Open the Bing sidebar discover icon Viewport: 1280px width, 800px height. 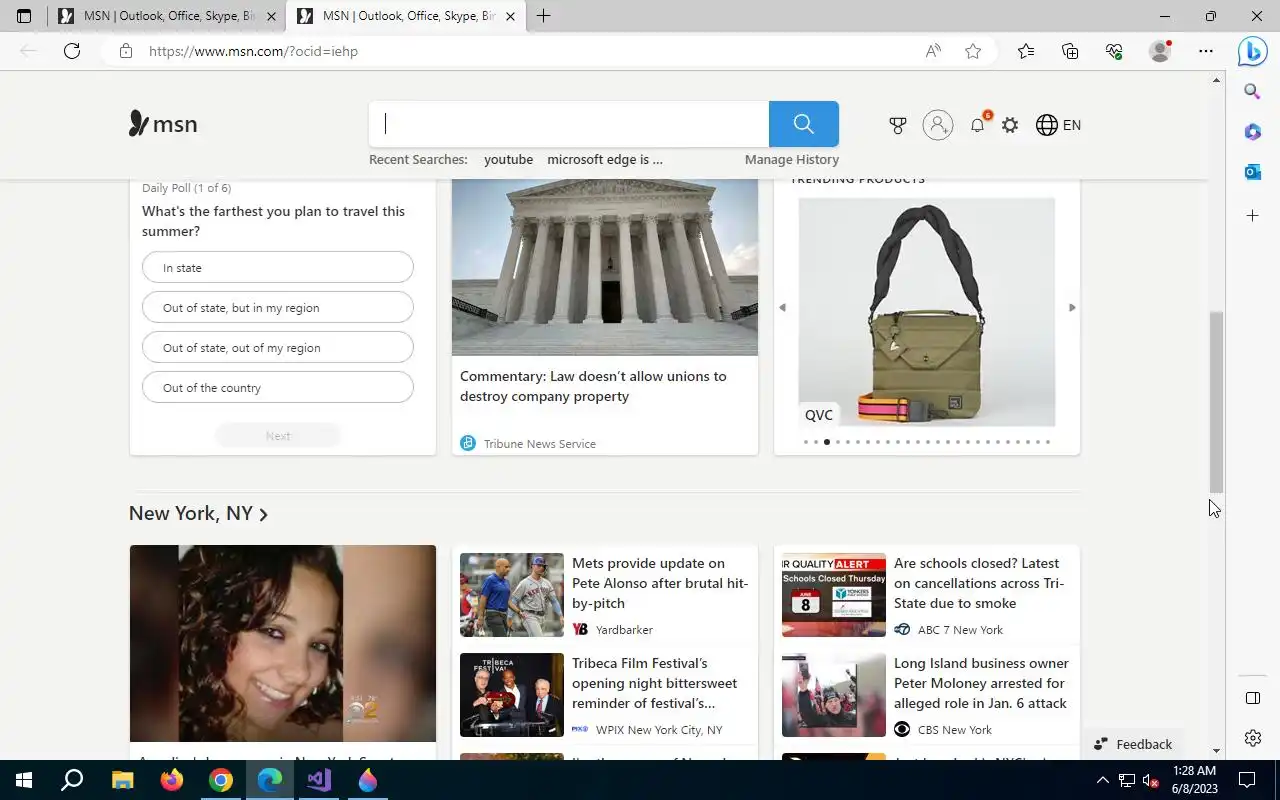(1252, 50)
